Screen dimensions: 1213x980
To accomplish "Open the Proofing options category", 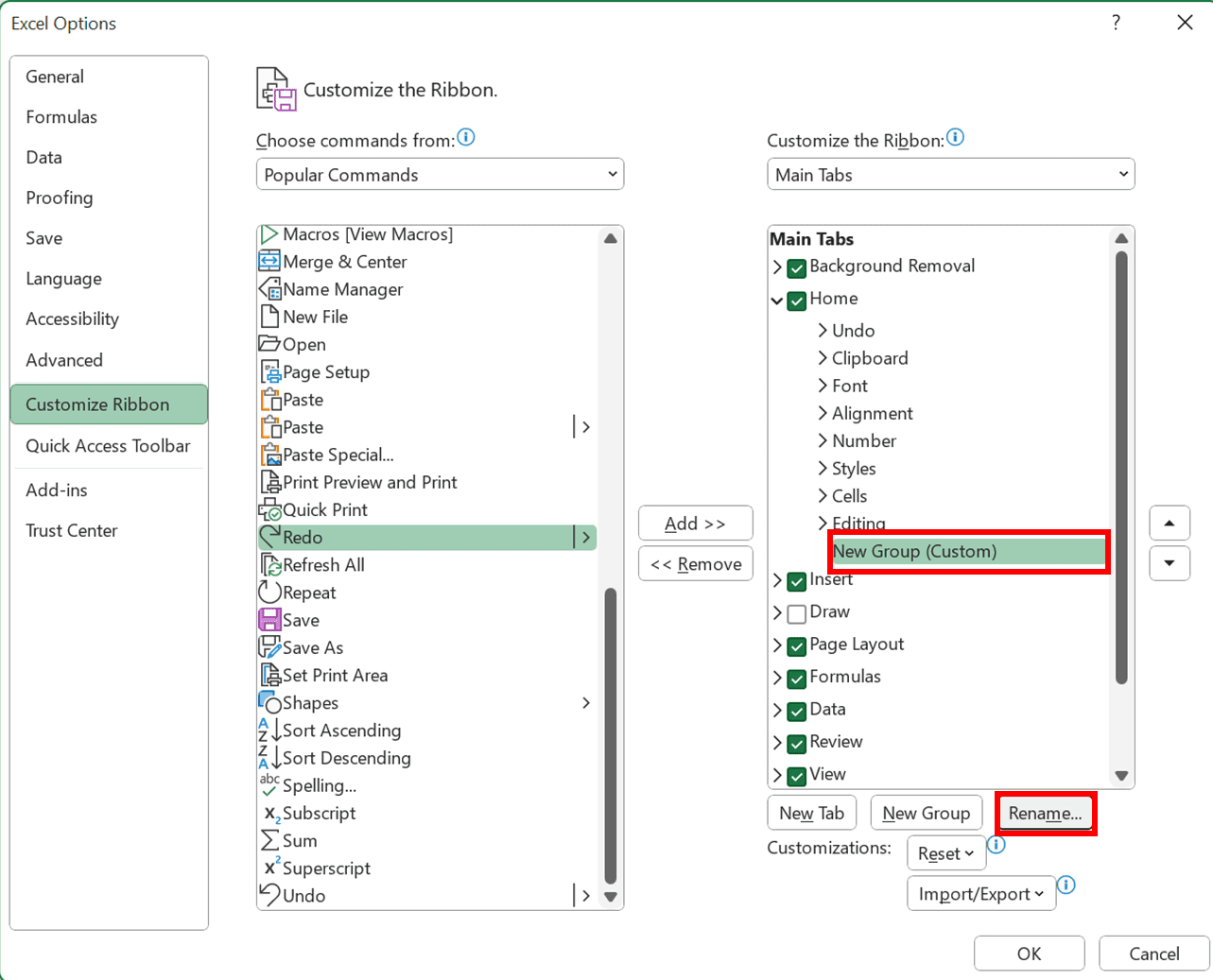I will tap(109, 198).
